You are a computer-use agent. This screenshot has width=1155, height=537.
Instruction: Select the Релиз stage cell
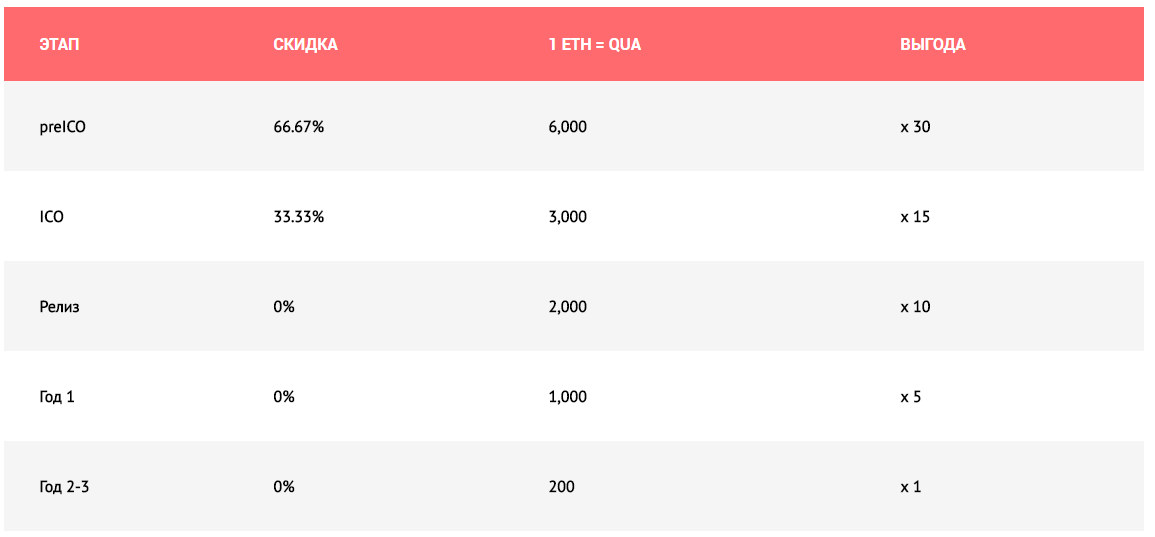point(60,306)
